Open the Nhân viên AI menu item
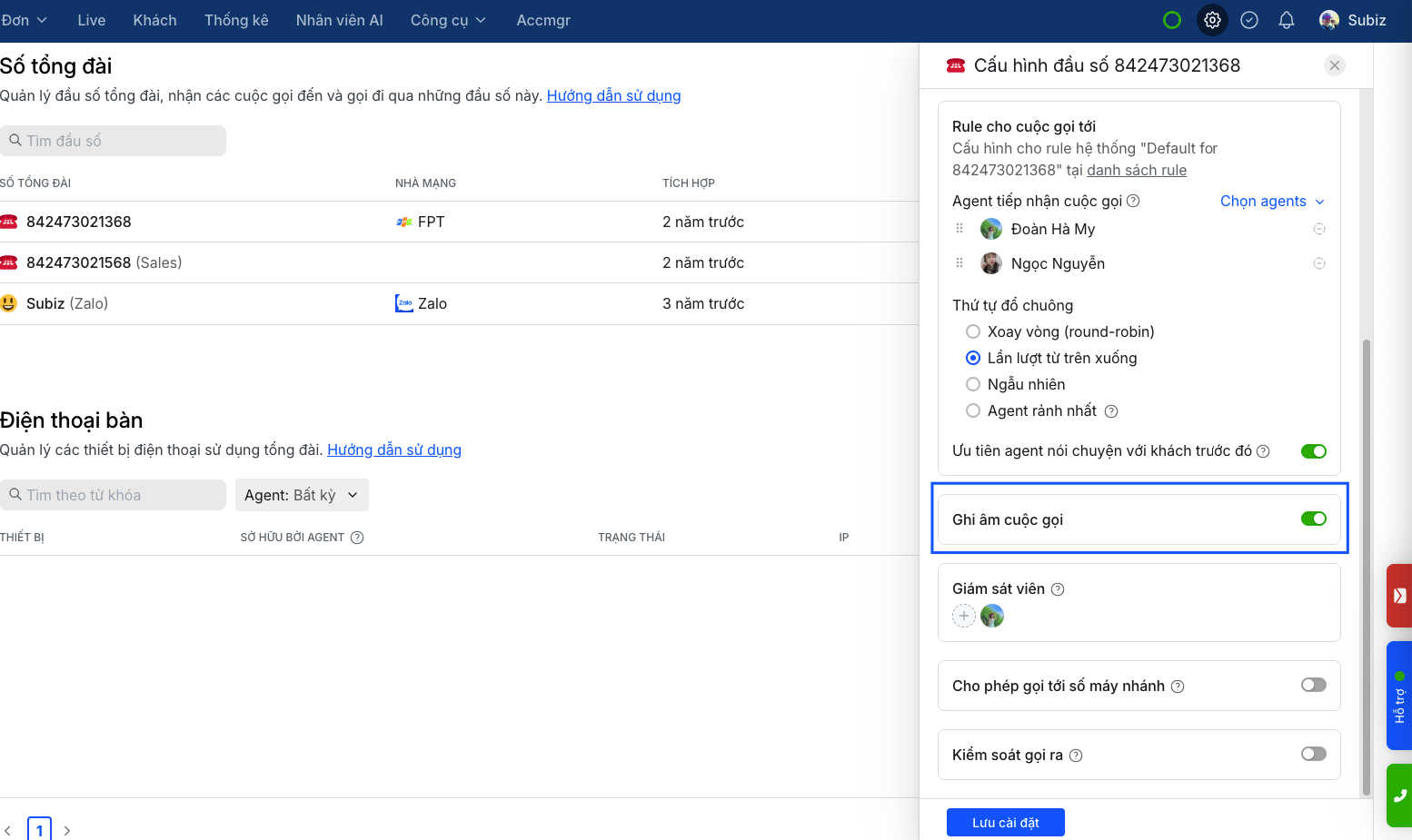 click(339, 20)
